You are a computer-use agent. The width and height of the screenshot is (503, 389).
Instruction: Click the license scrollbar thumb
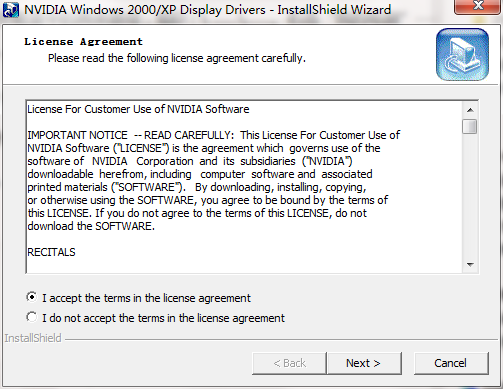pos(470,127)
